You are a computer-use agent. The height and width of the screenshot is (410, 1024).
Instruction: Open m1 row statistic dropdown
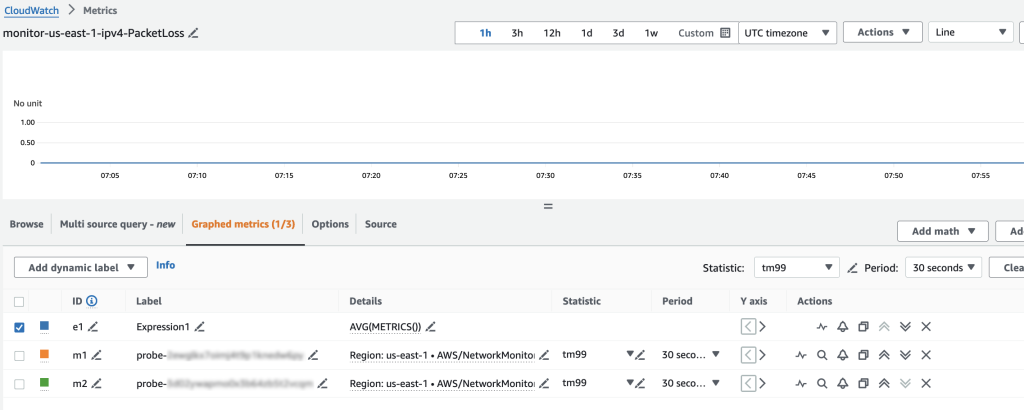pos(630,355)
